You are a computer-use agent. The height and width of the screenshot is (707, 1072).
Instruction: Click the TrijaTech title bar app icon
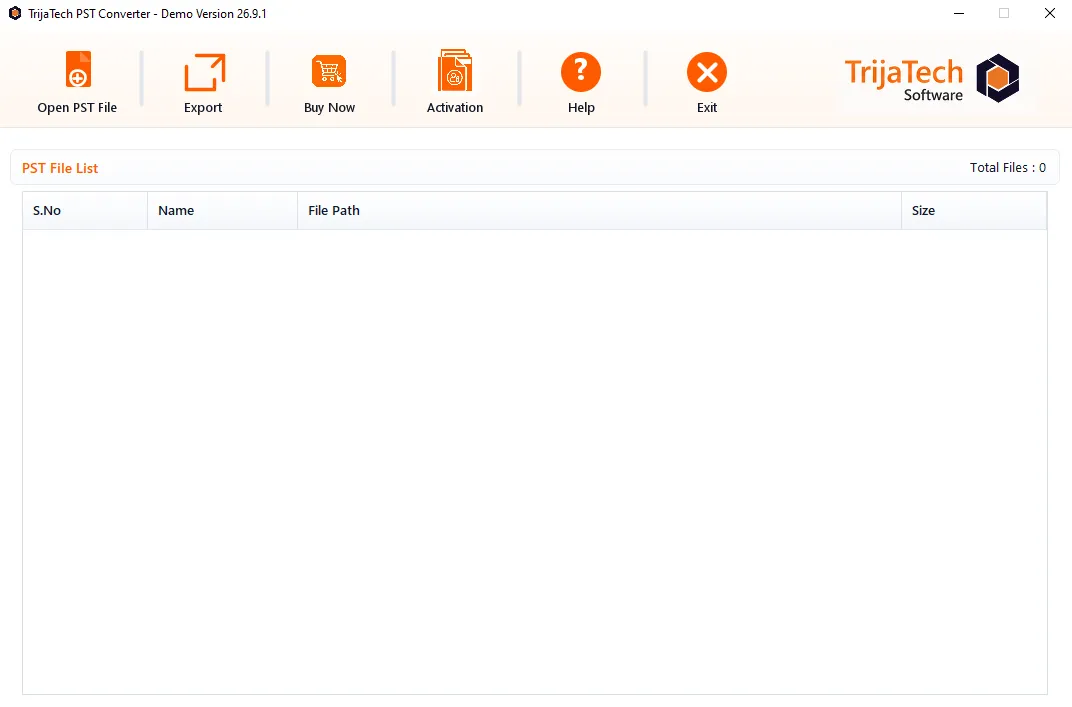click(14, 13)
